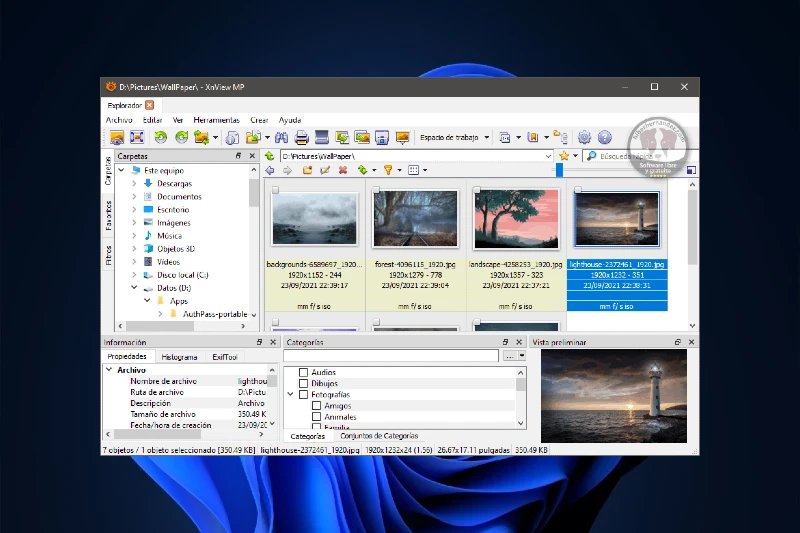Click the file properties icon in toolbar

tap(232, 137)
